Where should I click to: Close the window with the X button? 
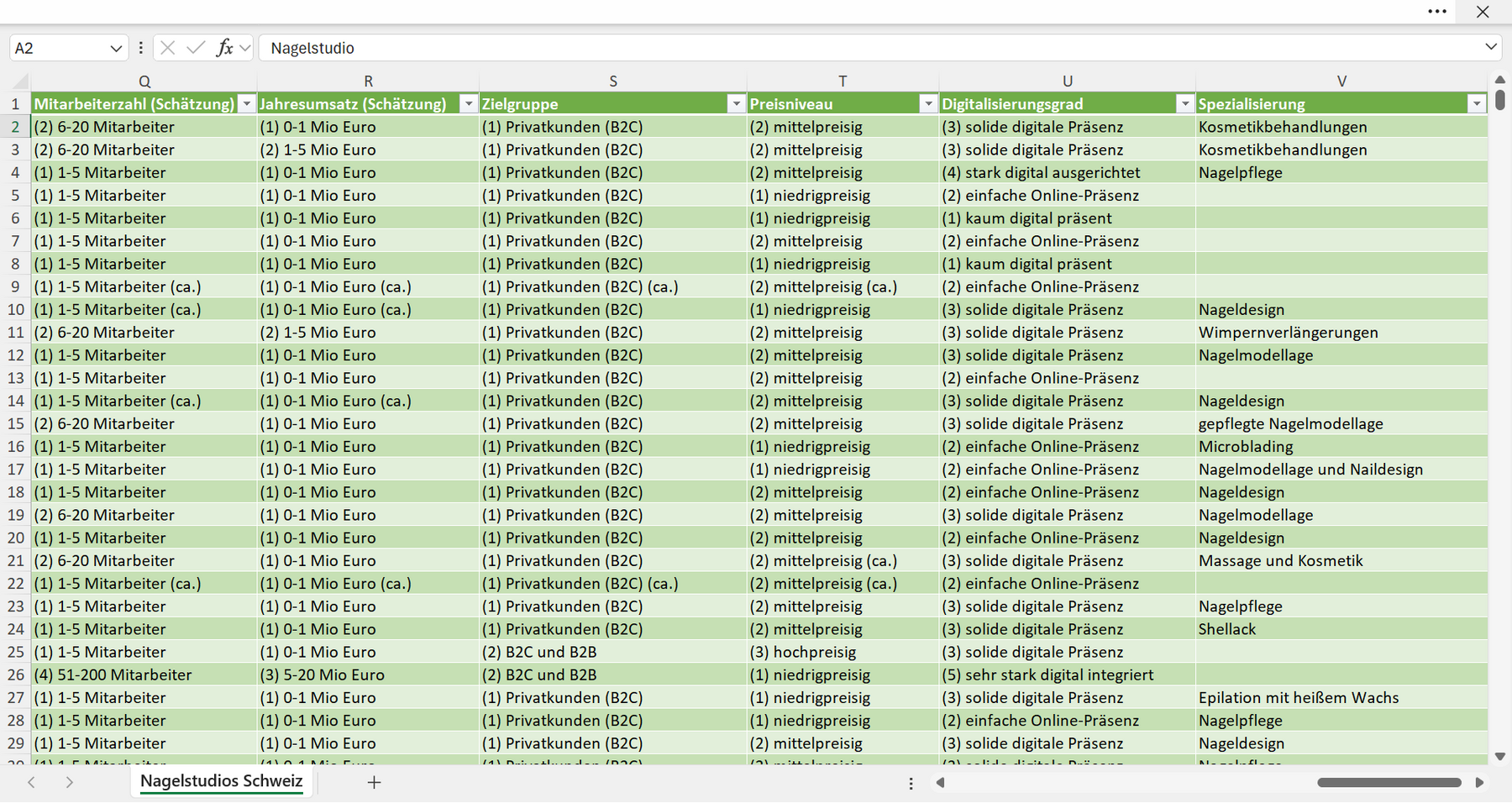[1483, 12]
